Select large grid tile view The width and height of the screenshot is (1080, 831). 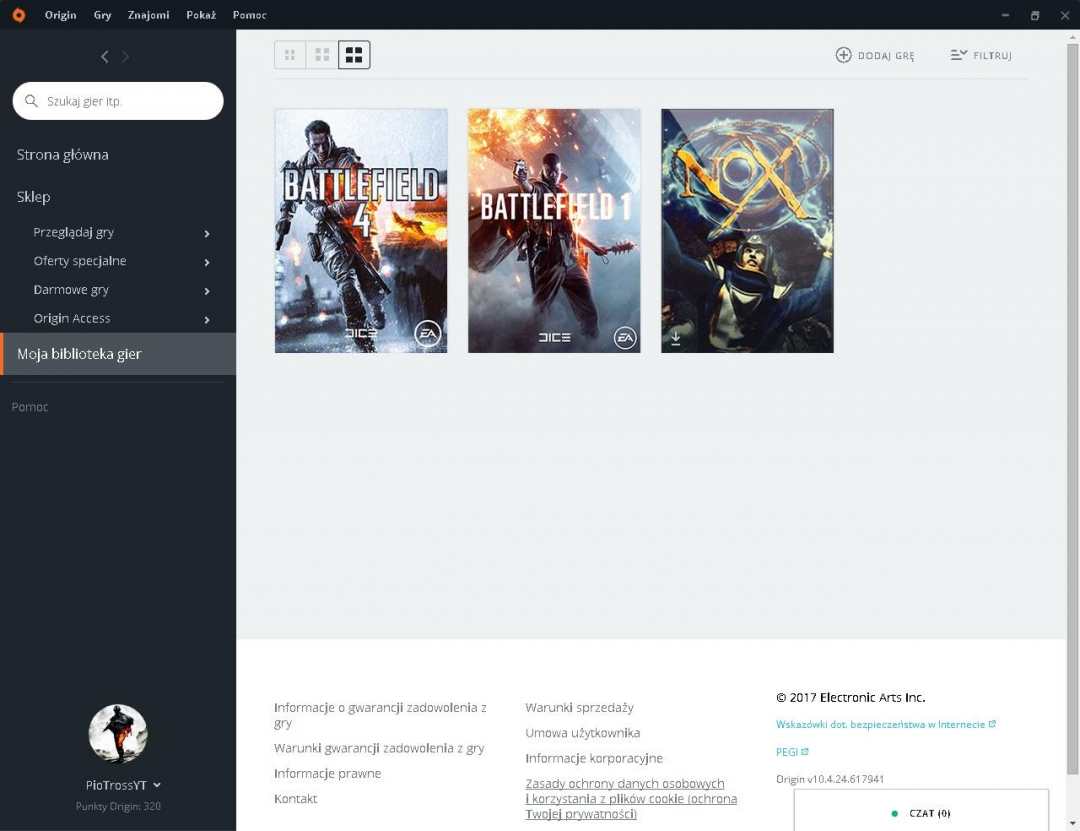pyautogui.click(x=354, y=55)
